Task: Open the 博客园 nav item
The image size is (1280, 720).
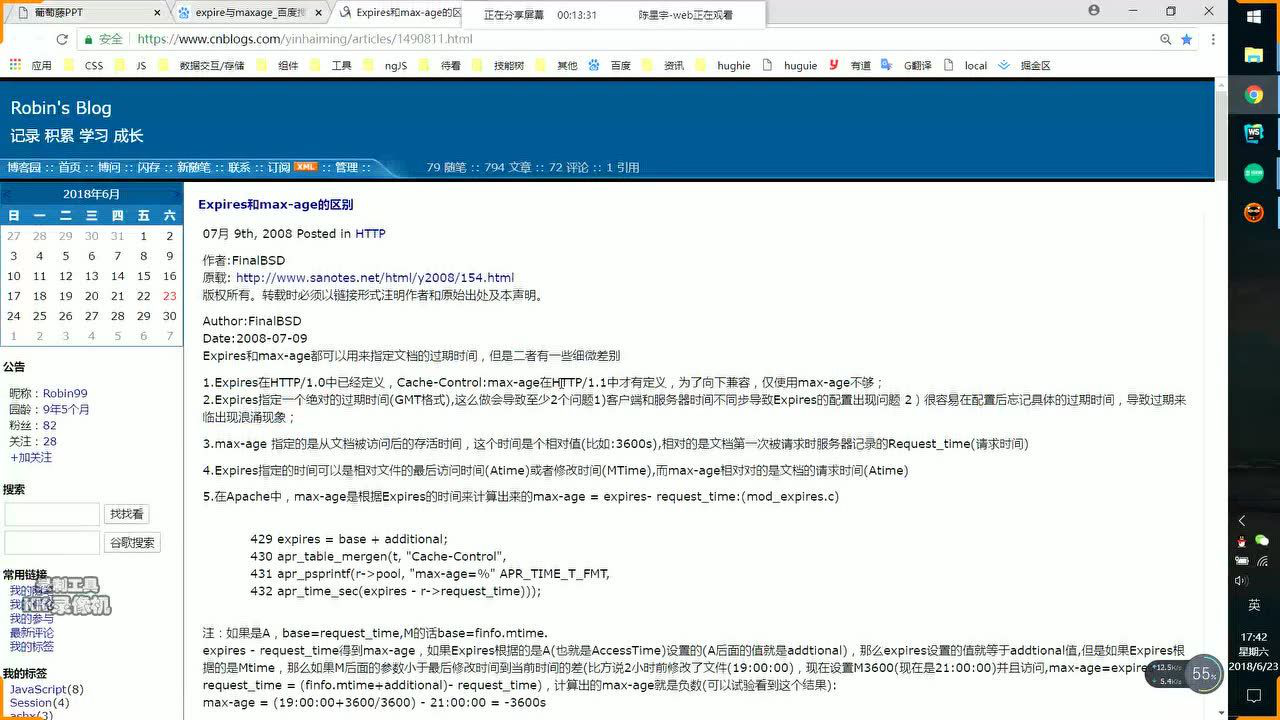Action: coord(24,167)
